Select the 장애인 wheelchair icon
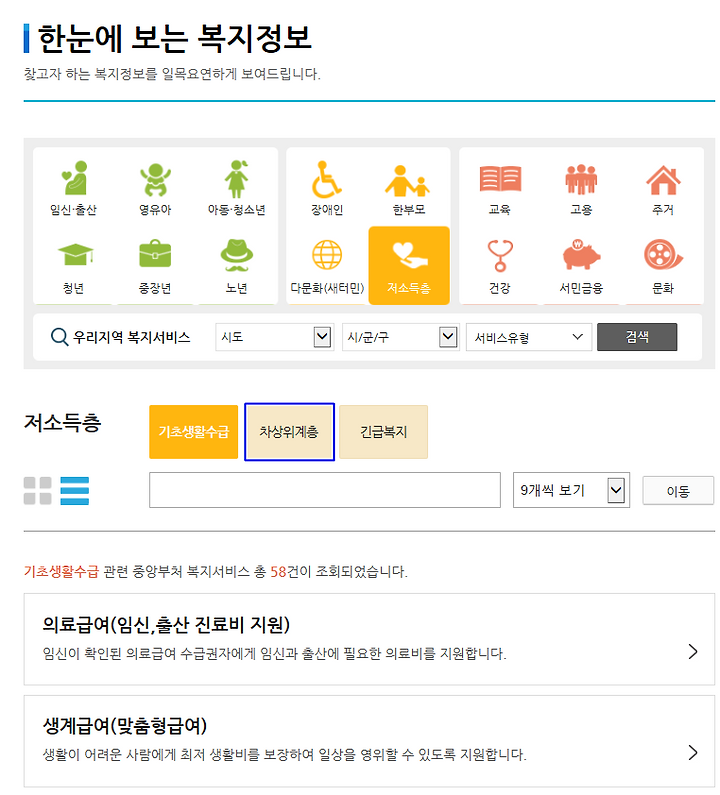 327,179
